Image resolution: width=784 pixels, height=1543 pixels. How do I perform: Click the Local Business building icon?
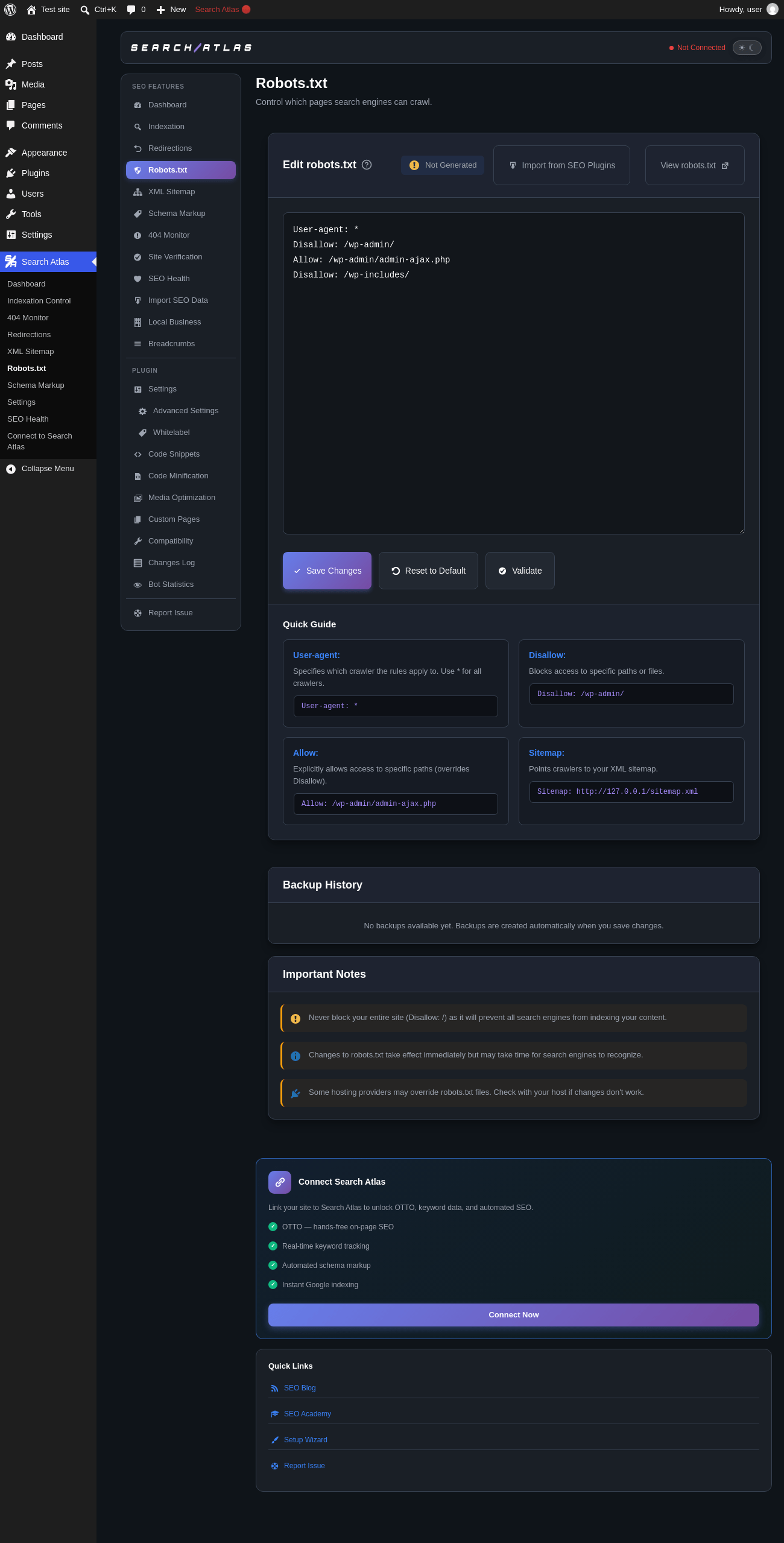(x=138, y=322)
